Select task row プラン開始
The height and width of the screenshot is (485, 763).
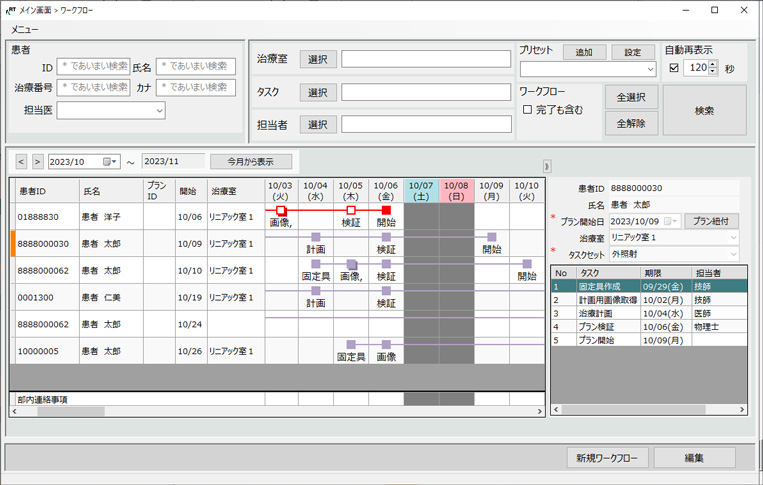pyautogui.click(x=649, y=340)
